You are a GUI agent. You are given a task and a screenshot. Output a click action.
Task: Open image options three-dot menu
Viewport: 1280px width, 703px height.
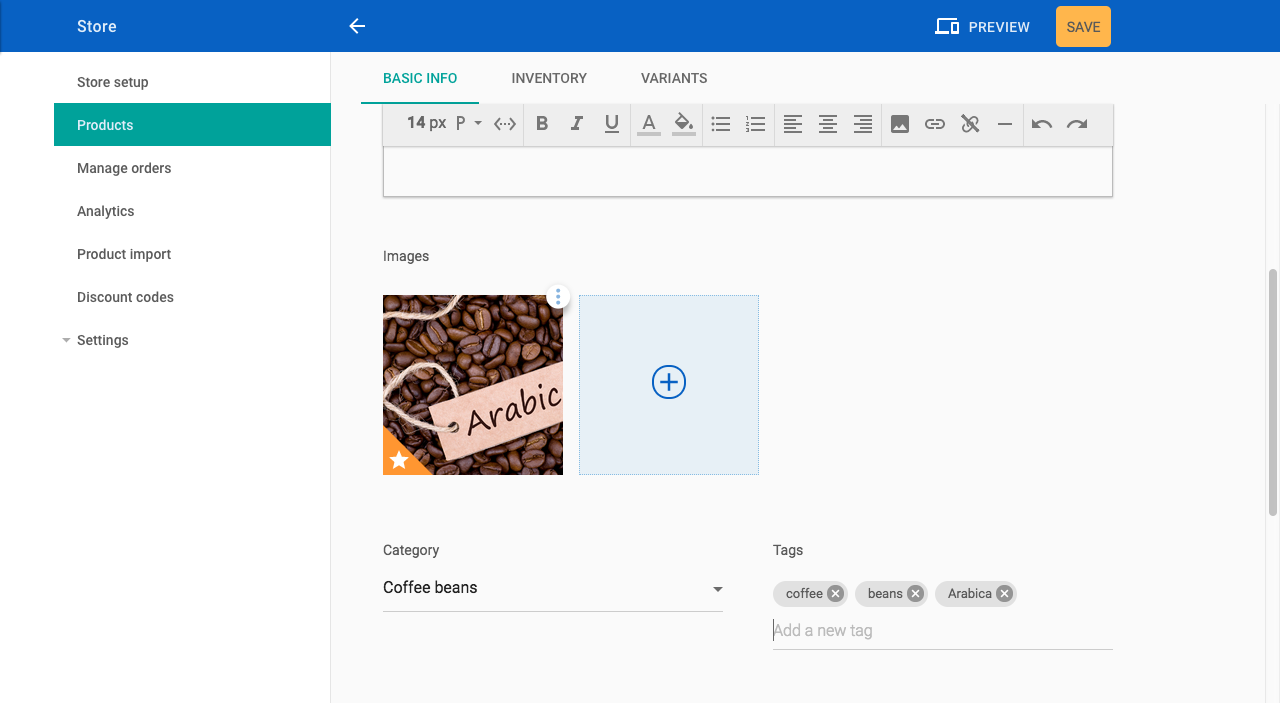pyautogui.click(x=558, y=296)
